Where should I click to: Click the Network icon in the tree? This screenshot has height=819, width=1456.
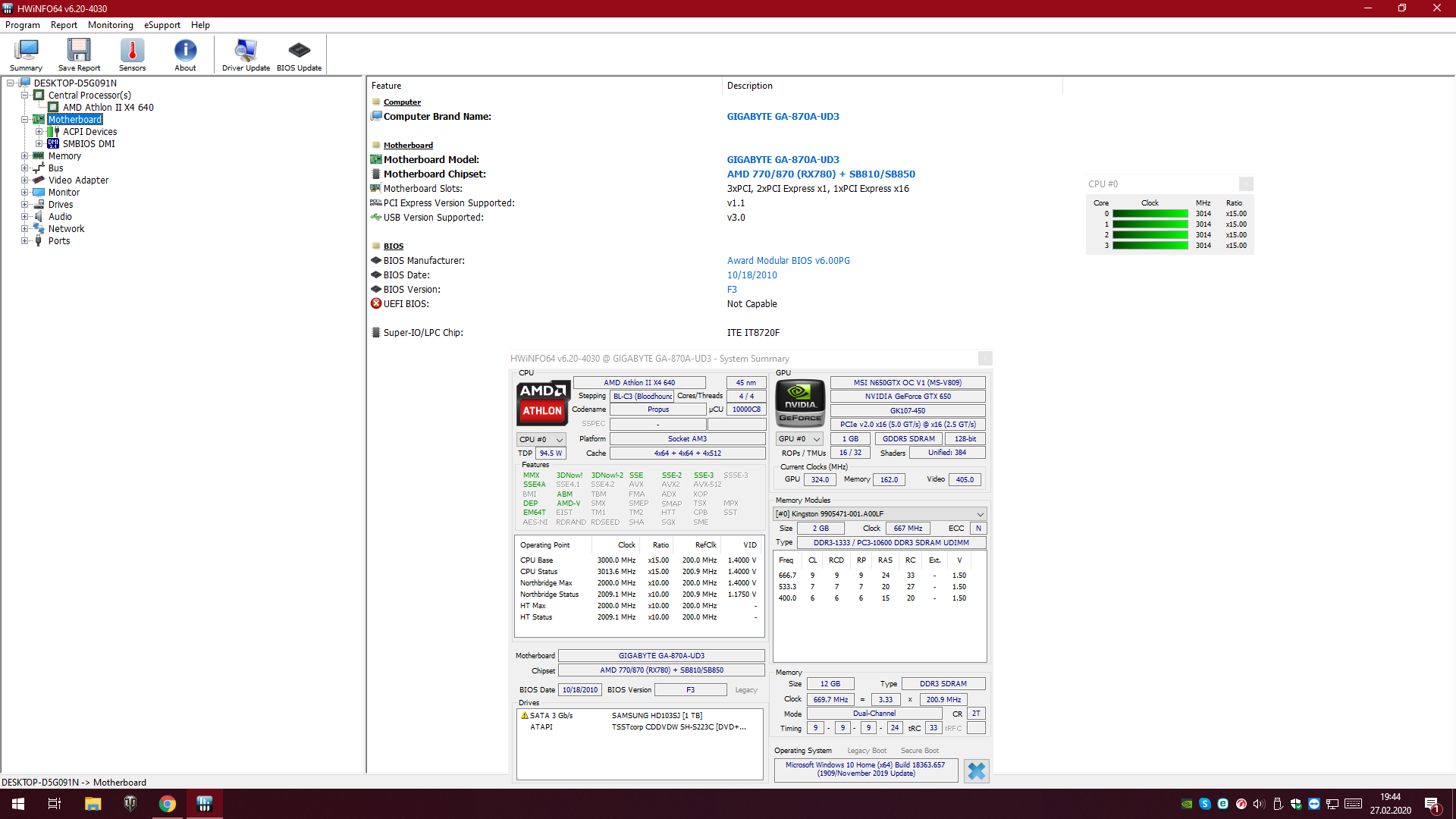pyautogui.click(x=39, y=229)
